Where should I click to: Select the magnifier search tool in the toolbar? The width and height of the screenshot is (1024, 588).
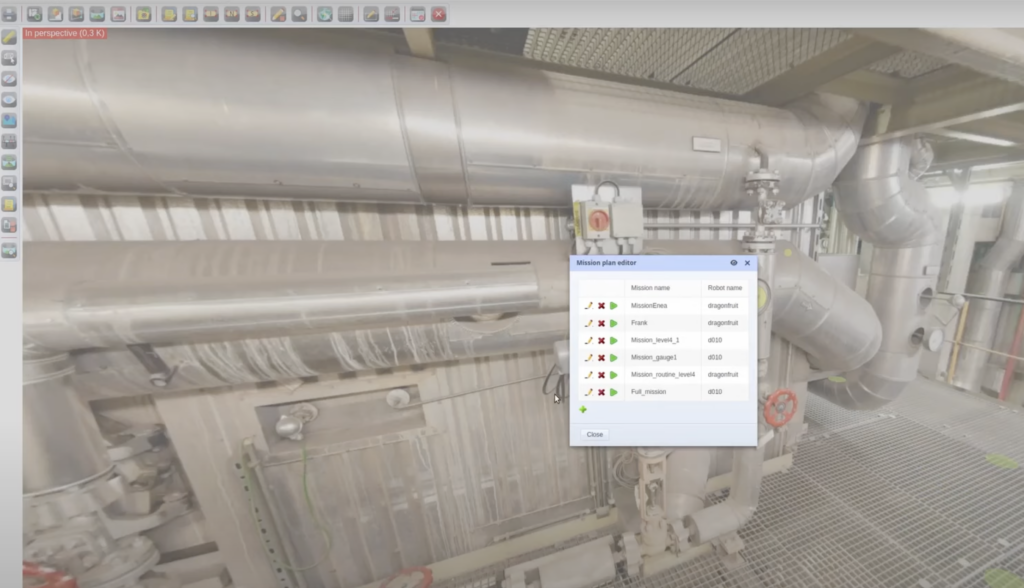click(300, 14)
